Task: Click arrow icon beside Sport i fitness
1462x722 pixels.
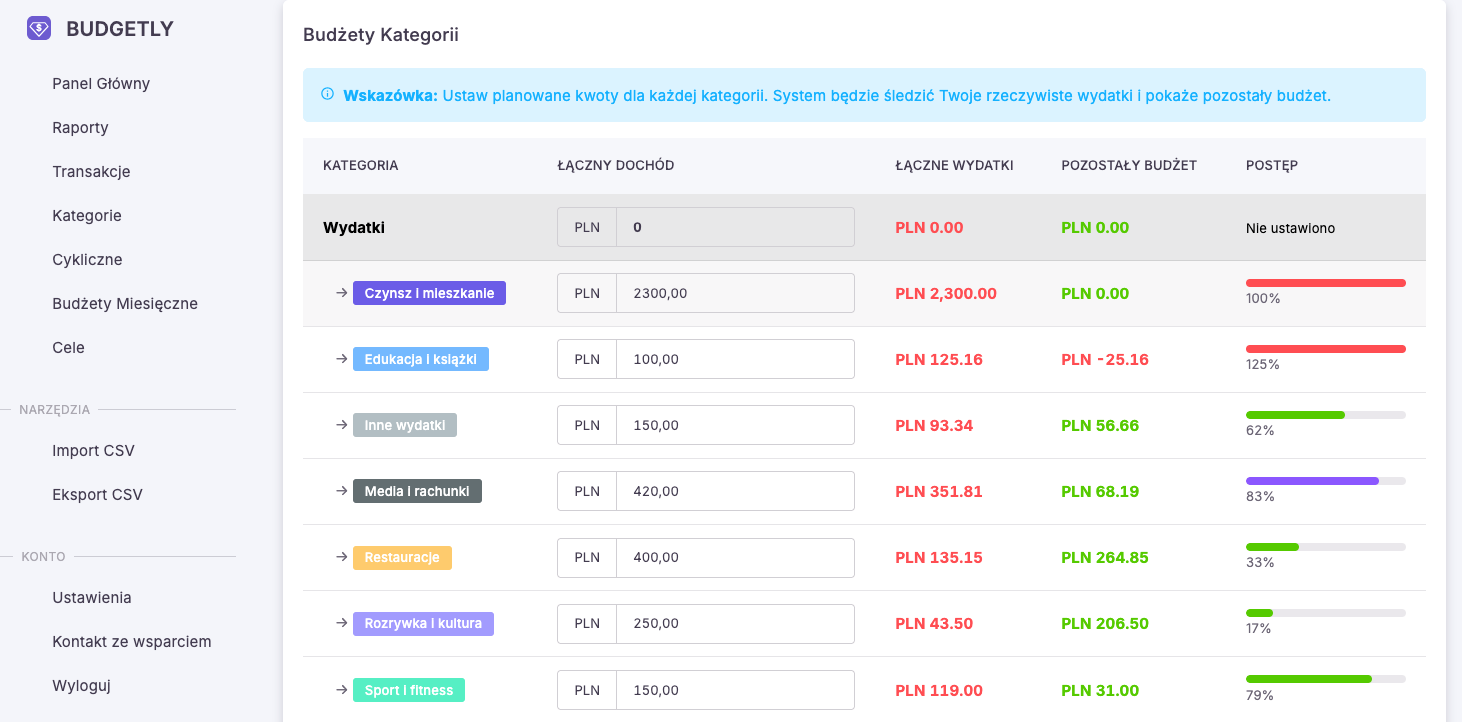Action: [x=341, y=690]
